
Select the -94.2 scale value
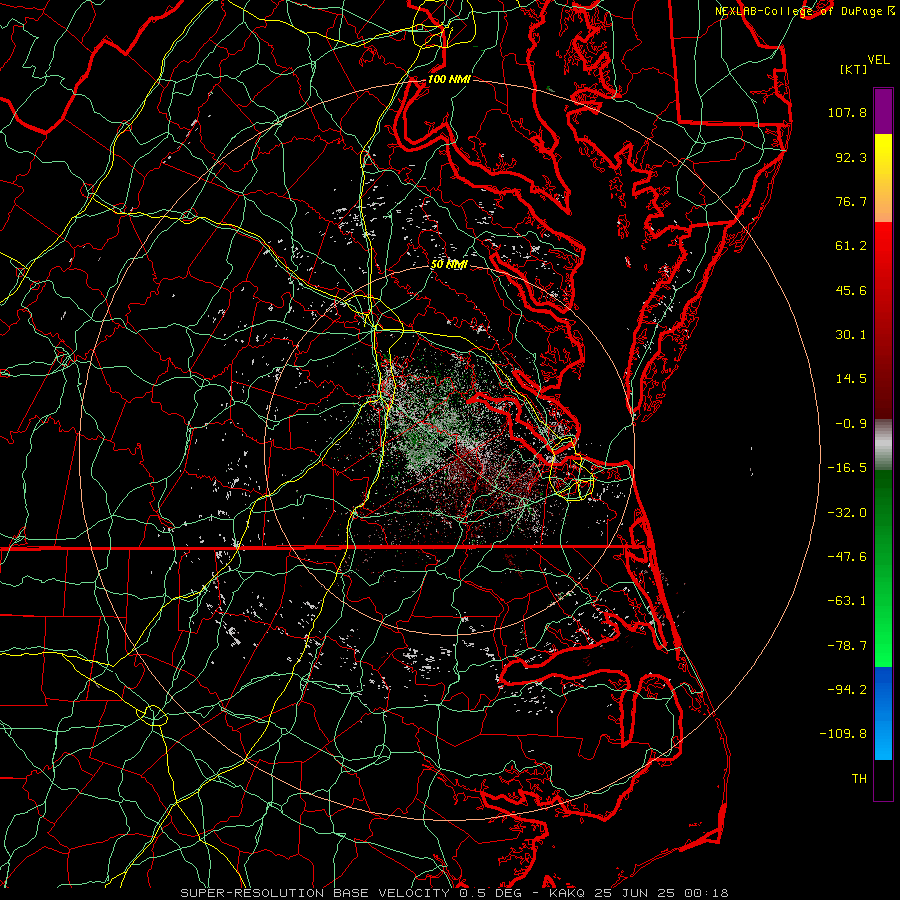pyautogui.click(x=847, y=690)
